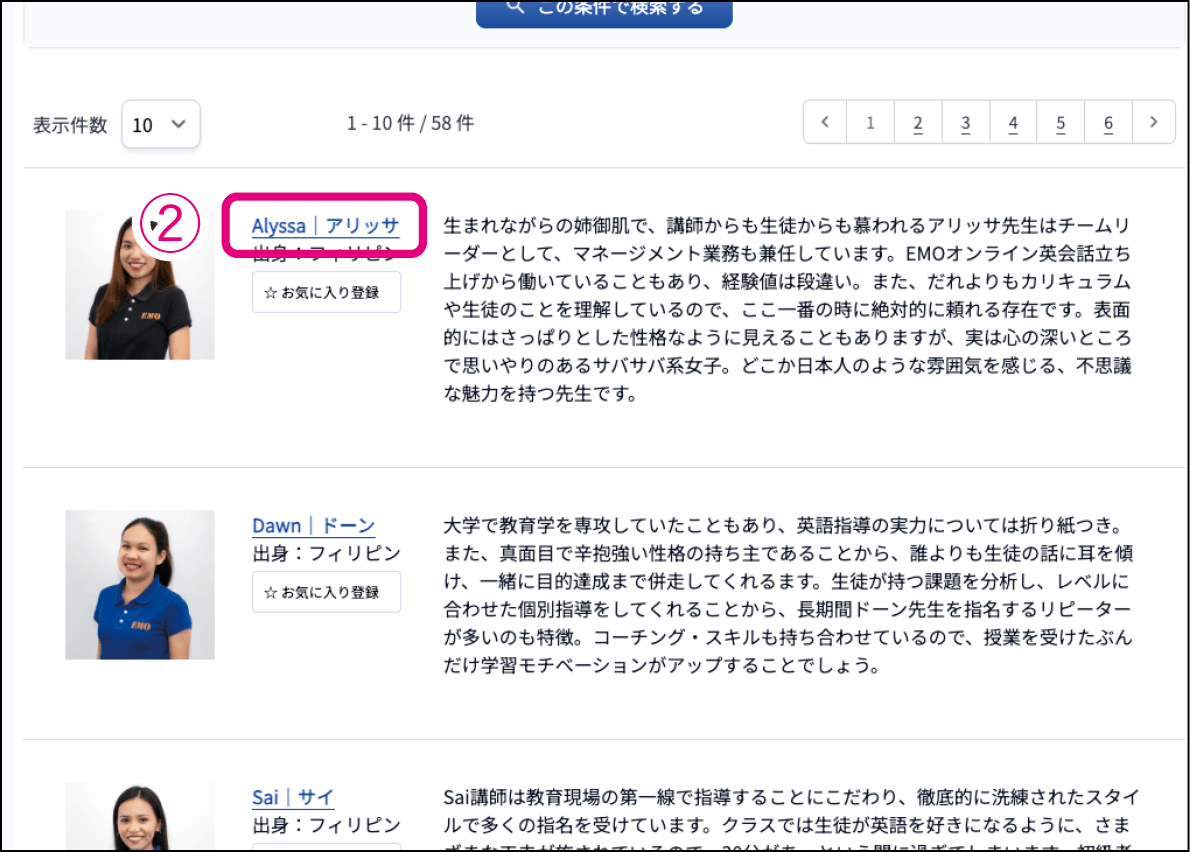Viewport: 1190px width, 852px height.
Task: Open the 表示件数 dropdown showing 10
Action: [x=161, y=124]
